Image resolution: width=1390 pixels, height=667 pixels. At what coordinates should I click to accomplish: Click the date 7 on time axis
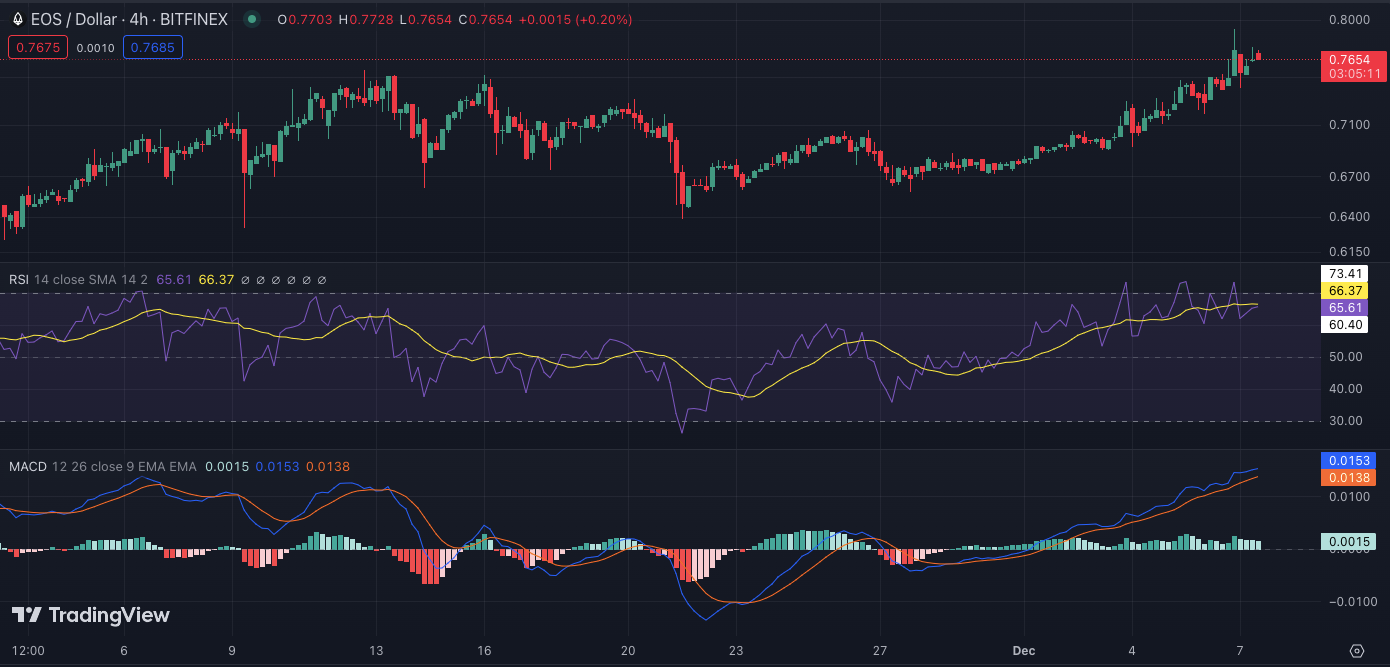[1240, 650]
